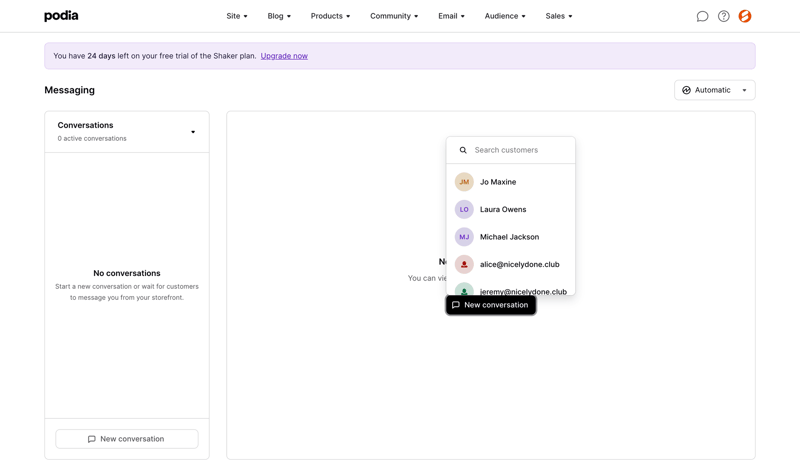Click the Conversations panel heading

coord(85,125)
